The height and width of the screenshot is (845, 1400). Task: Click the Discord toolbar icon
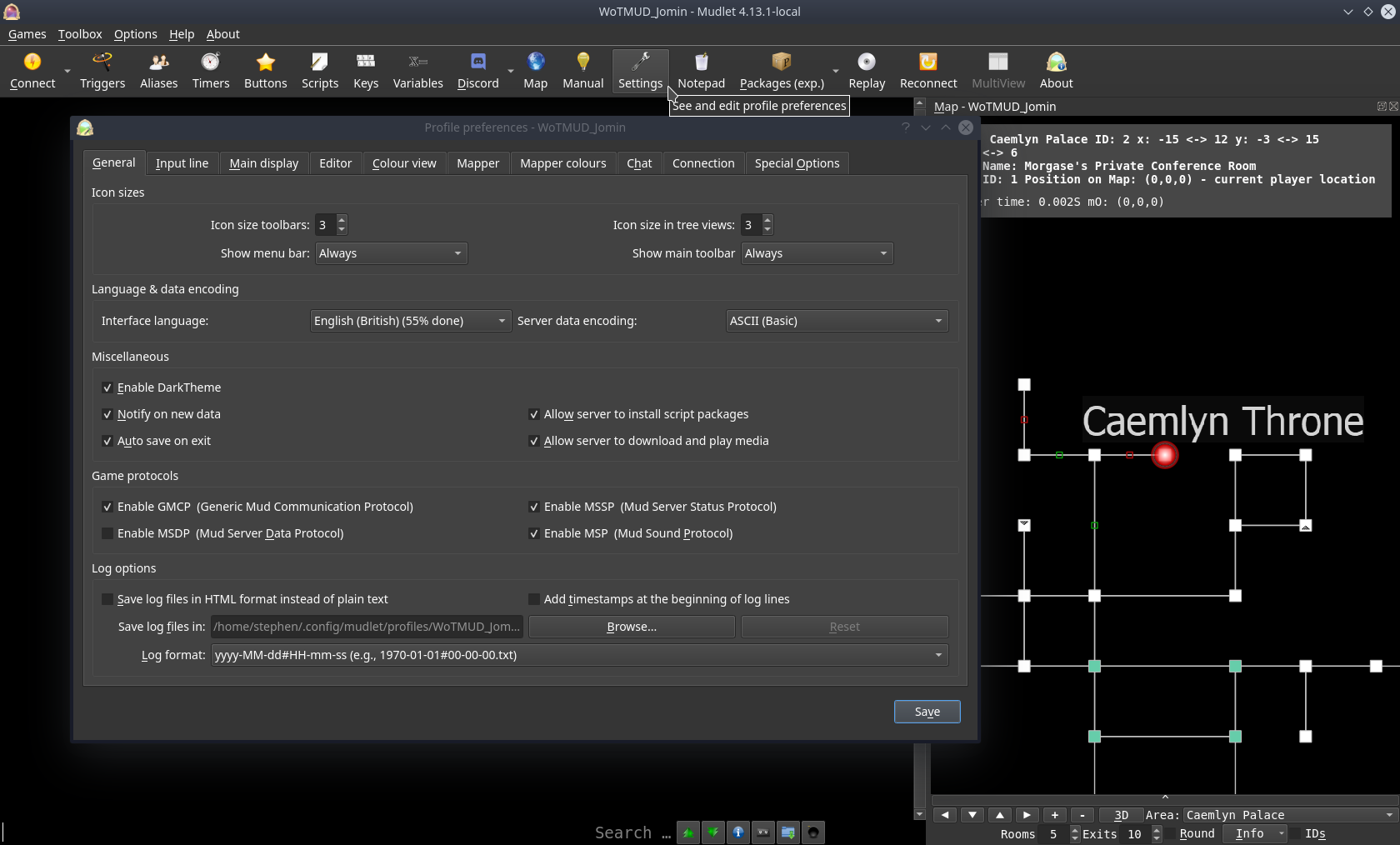pos(478,71)
